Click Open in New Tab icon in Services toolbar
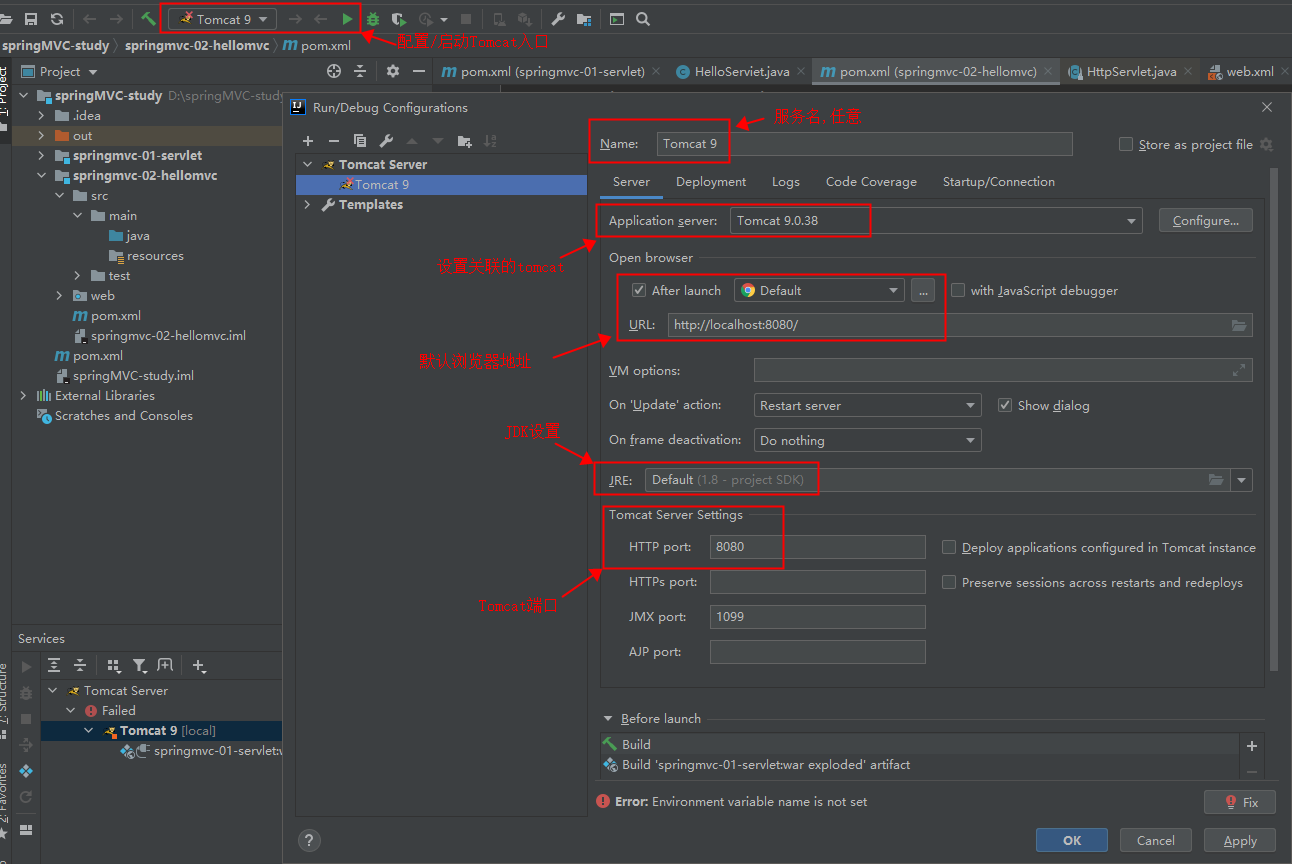 click(x=165, y=665)
